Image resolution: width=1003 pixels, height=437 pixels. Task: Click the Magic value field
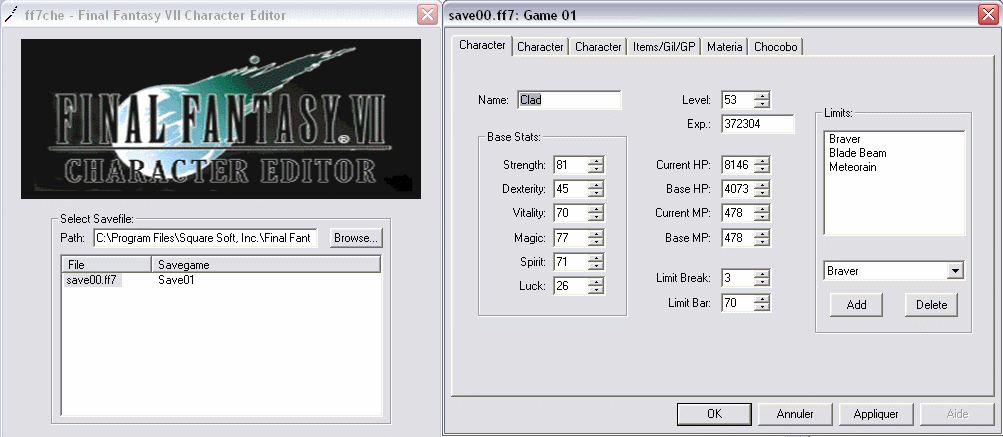(x=571, y=238)
